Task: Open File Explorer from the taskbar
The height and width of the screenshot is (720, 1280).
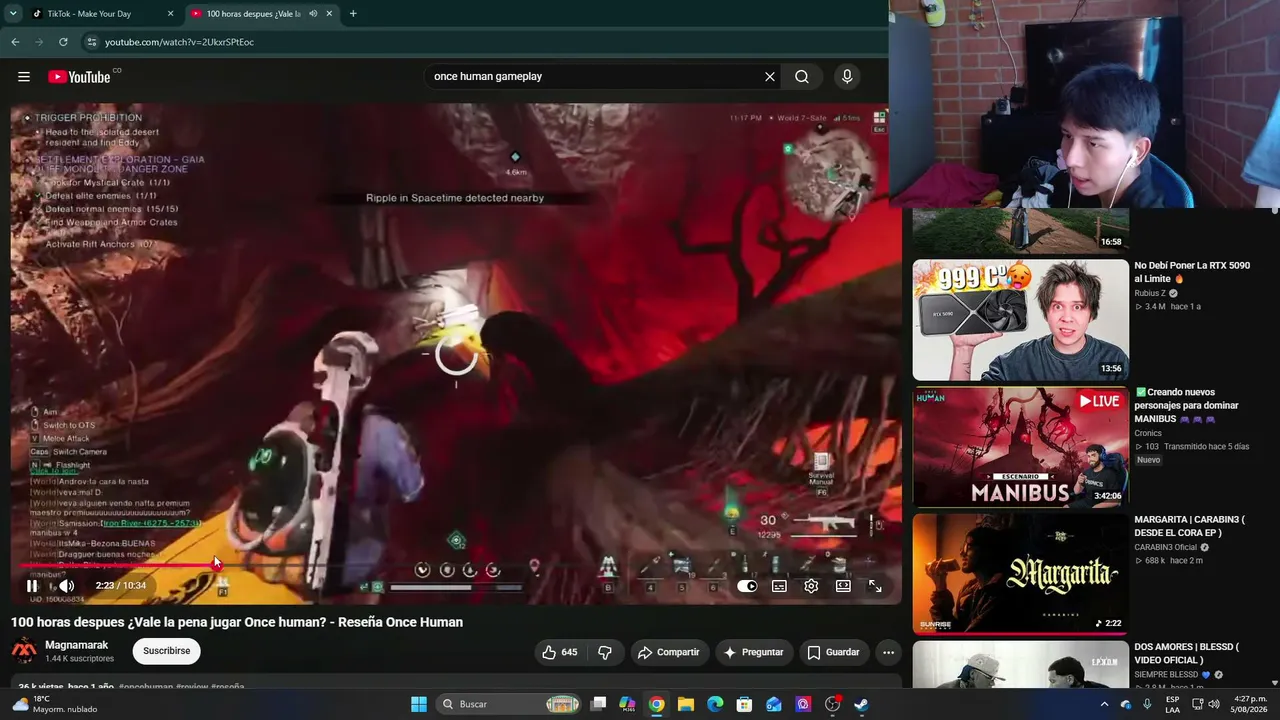Action: (686, 704)
